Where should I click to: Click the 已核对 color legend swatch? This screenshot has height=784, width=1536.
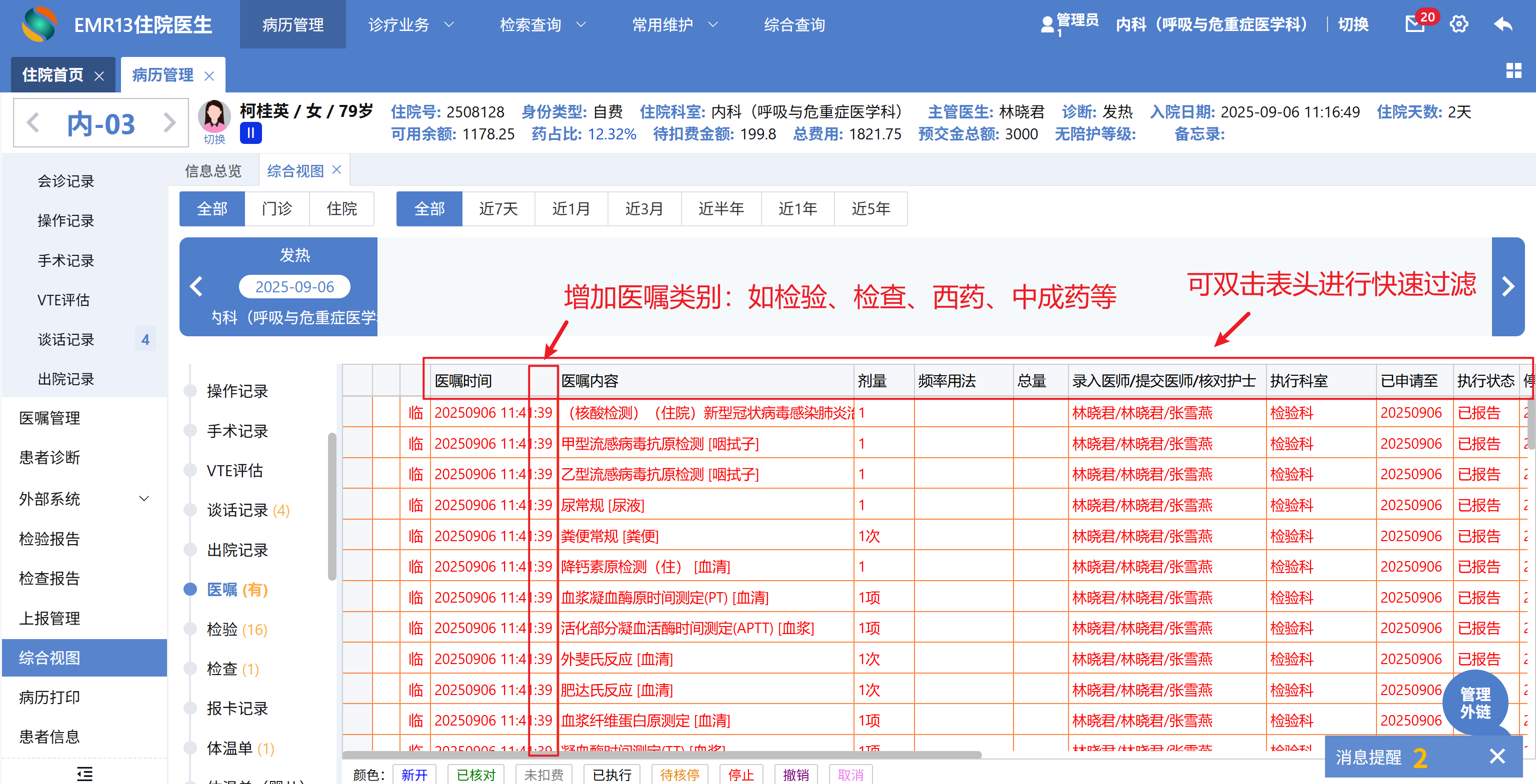click(476, 775)
